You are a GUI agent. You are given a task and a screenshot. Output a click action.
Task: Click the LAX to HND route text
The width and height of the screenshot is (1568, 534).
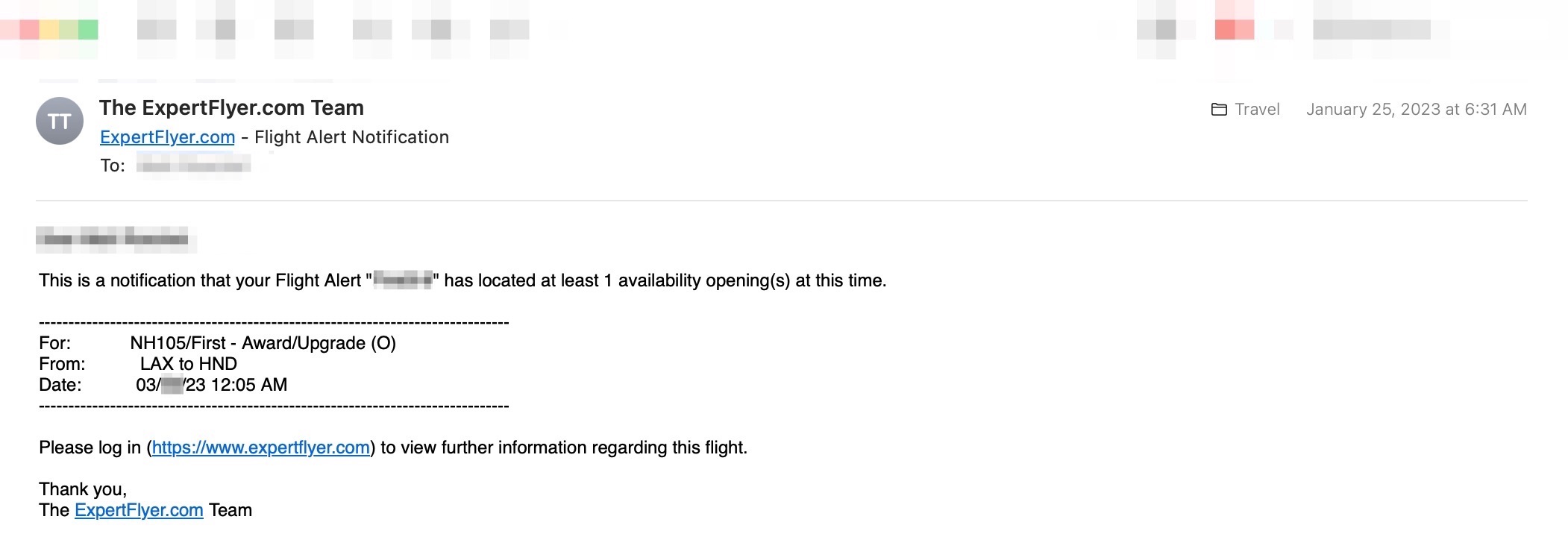[x=189, y=364]
